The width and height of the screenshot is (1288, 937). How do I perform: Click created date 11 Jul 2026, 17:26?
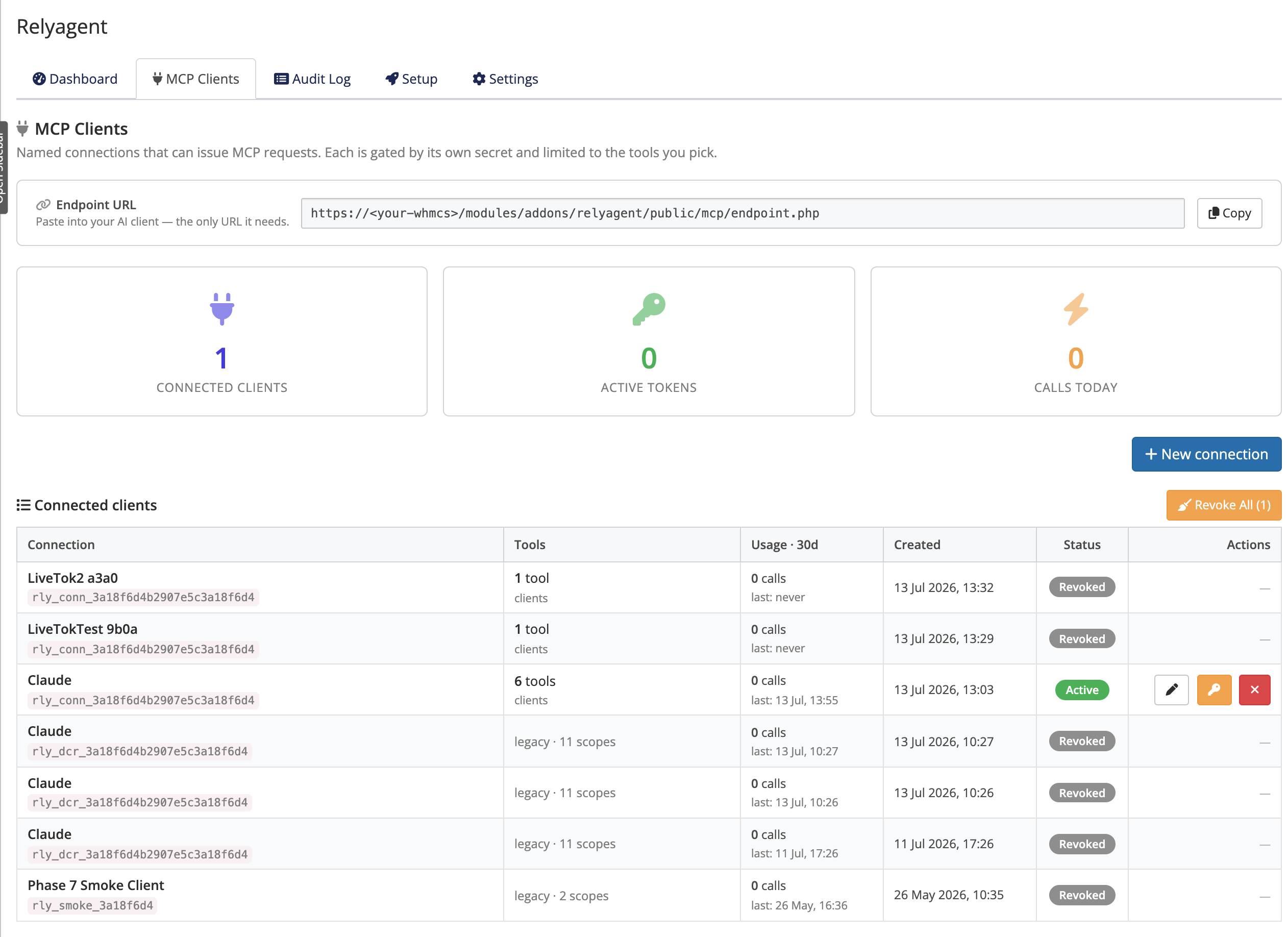(944, 843)
